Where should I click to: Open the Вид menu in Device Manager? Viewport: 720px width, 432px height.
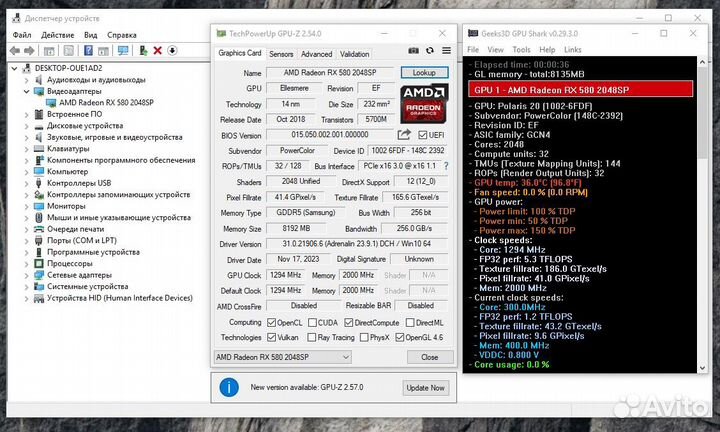90,35
